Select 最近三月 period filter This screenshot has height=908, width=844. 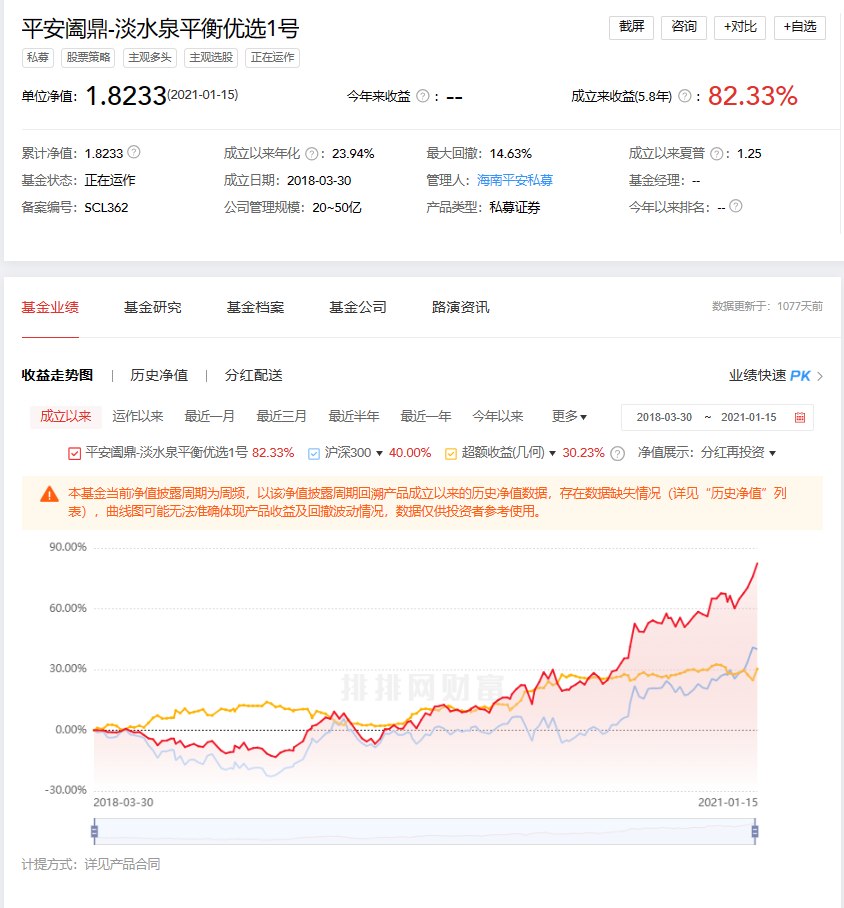click(282, 416)
